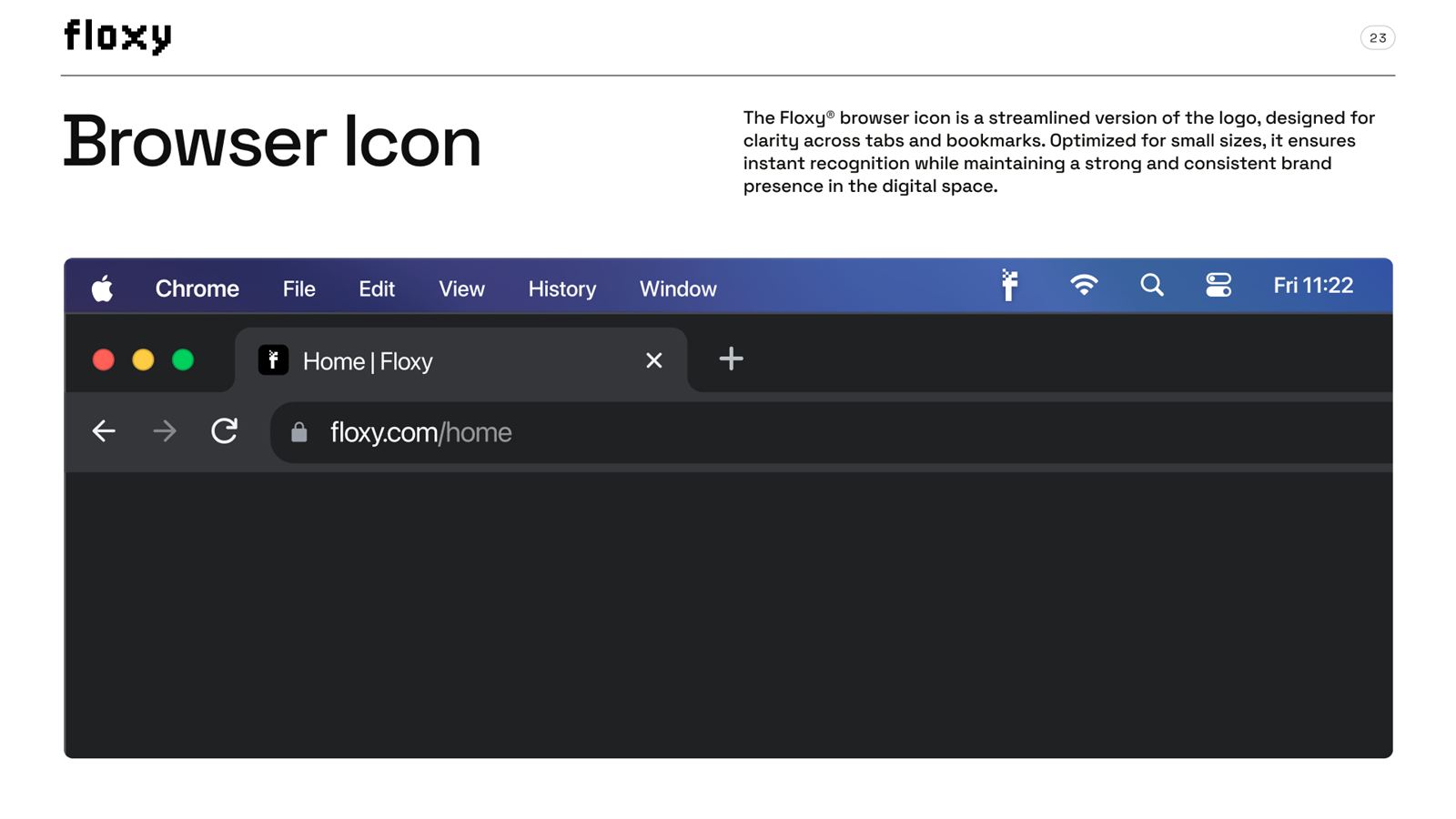The image size is (1456, 819).
Task: Click the yellow minimize window button
Action: click(x=143, y=360)
